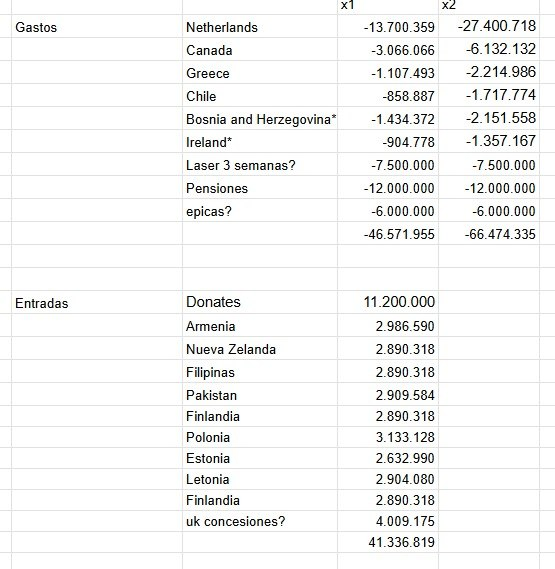Click the Laser 3 semanas? cell
This screenshot has width=555, height=569.
(260, 164)
